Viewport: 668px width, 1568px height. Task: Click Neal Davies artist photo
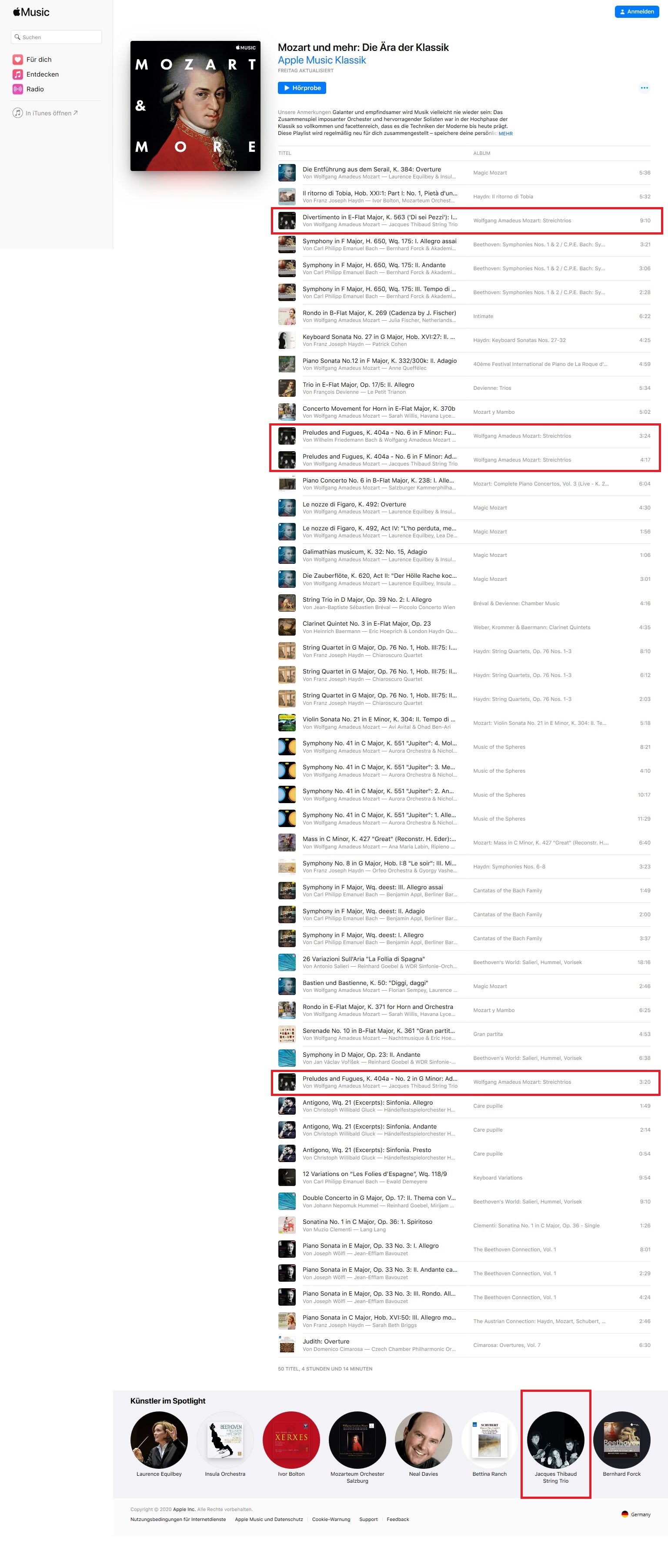(x=424, y=1440)
